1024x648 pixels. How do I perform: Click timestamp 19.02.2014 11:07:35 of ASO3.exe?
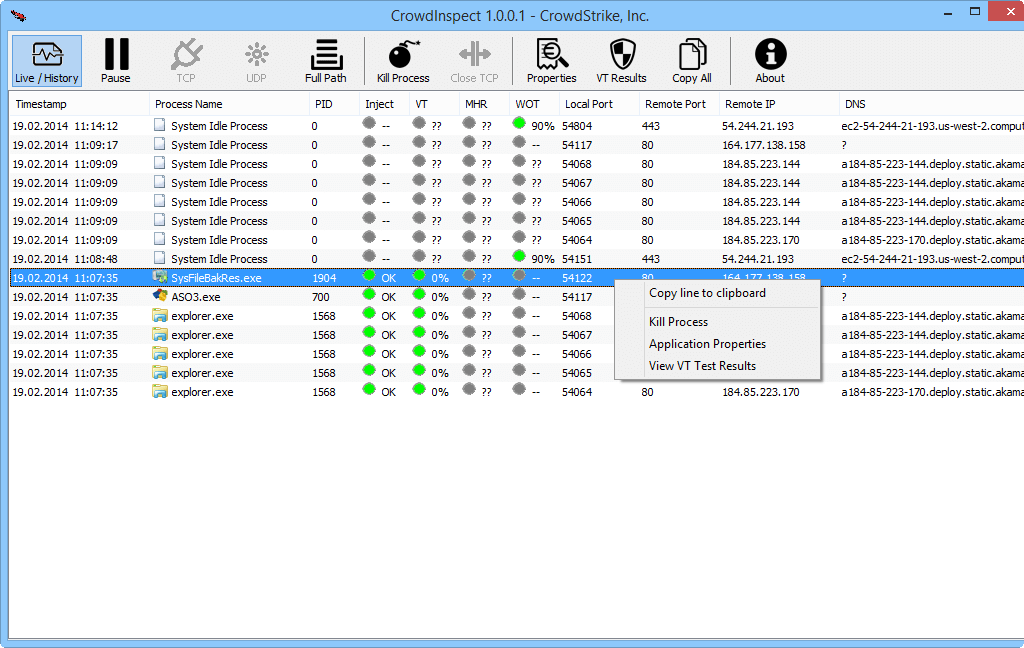click(x=65, y=297)
